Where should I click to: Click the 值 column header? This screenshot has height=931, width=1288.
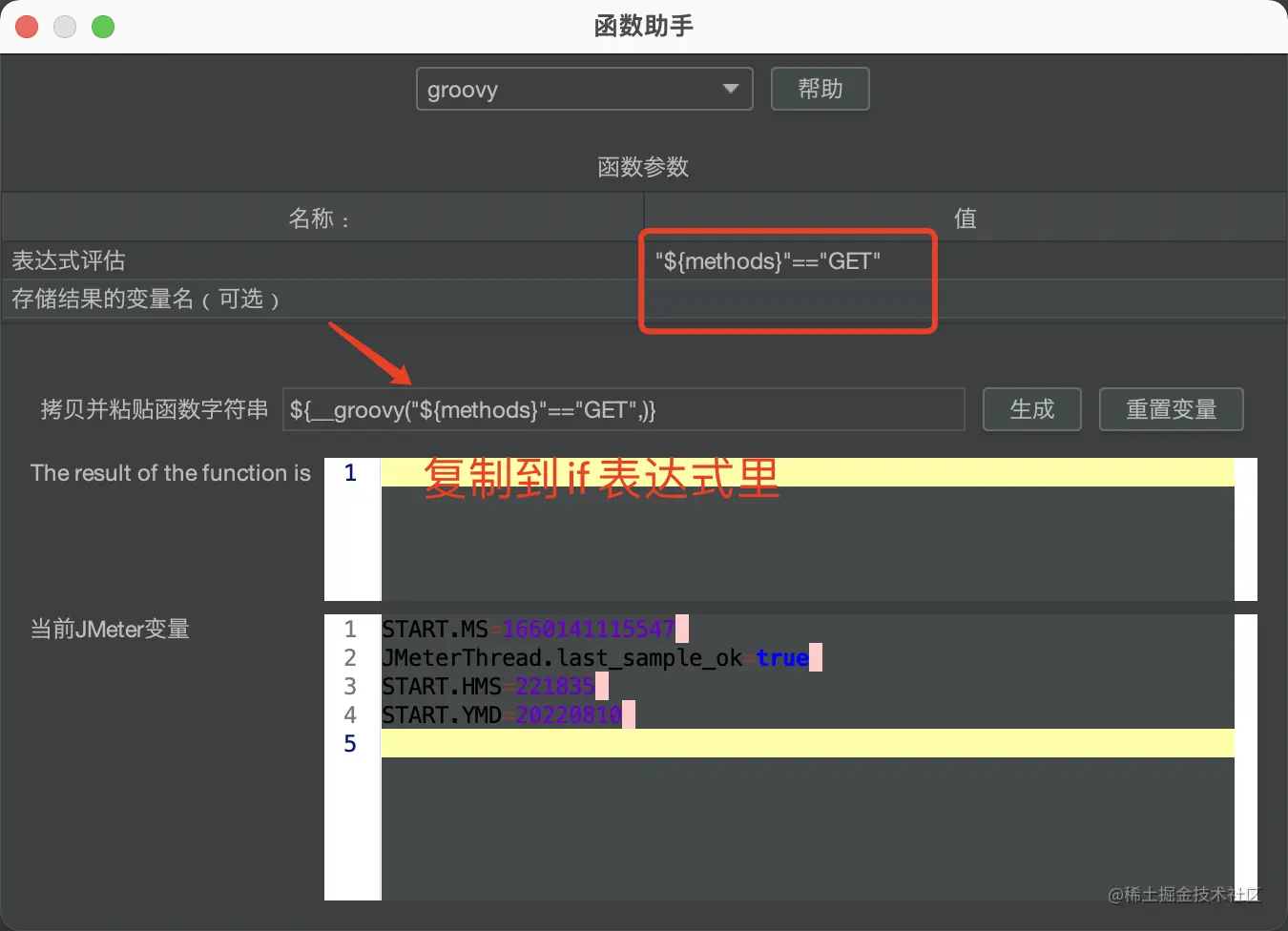click(x=966, y=217)
